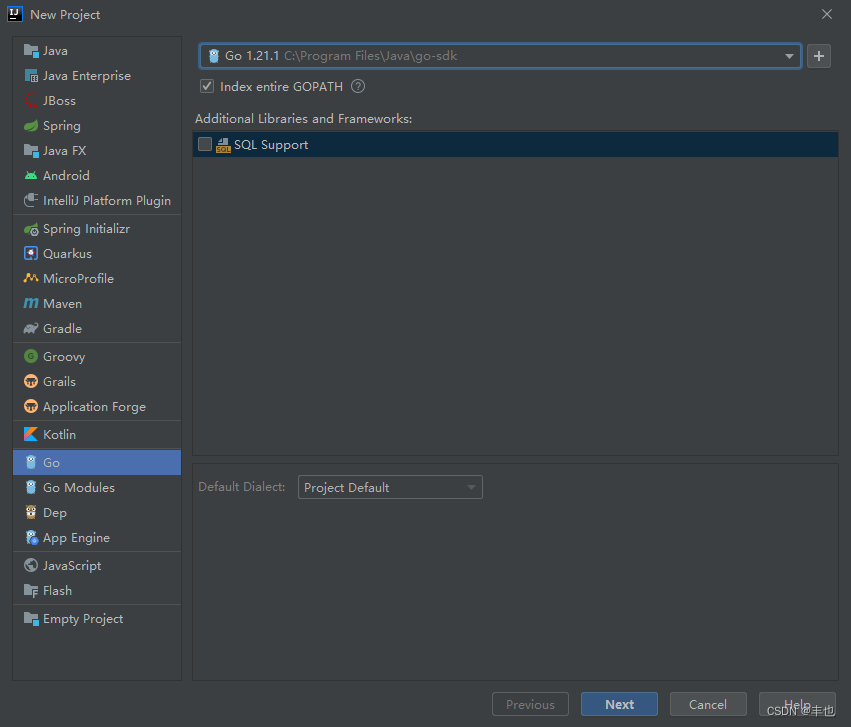Select JBoss project type

pos(97,100)
